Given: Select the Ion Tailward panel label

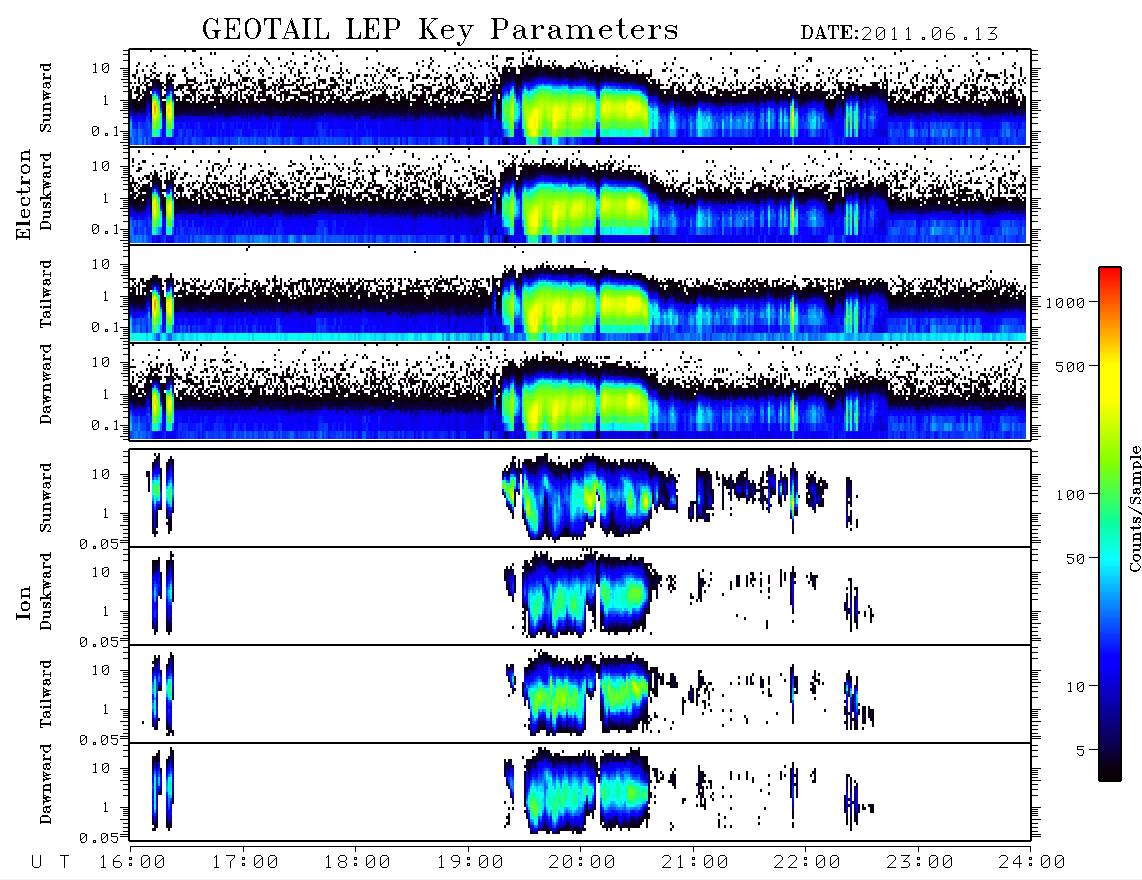Looking at the screenshot, I should [x=46, y=694].
